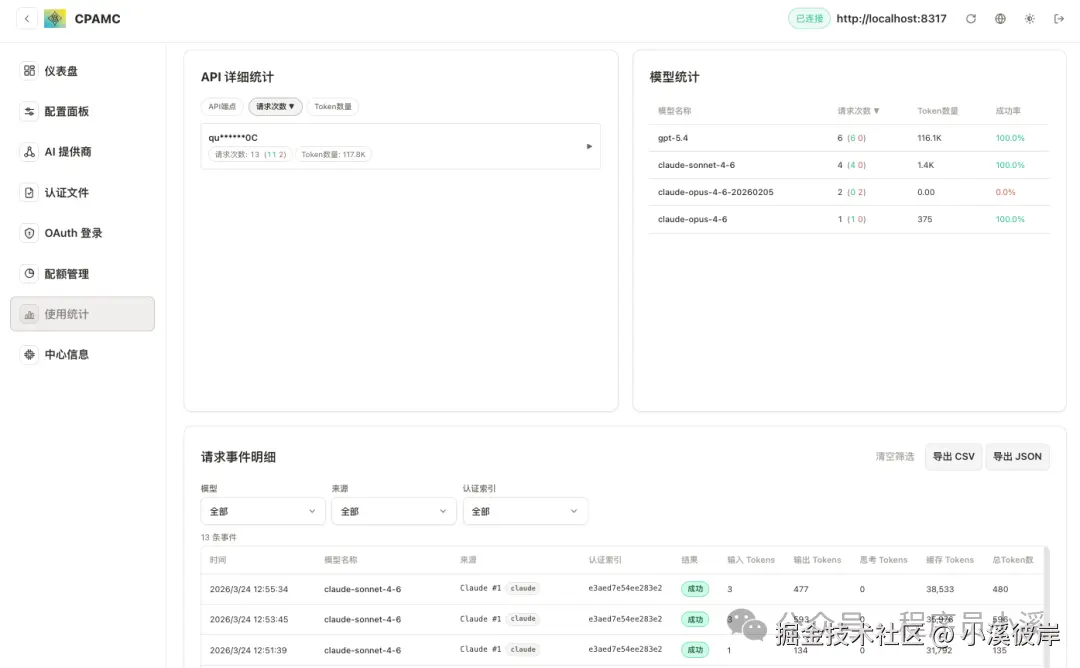1080x668 pixels.
Task: Click the 2026/3/24 12:51:39 event time
Action: point(248,650)
